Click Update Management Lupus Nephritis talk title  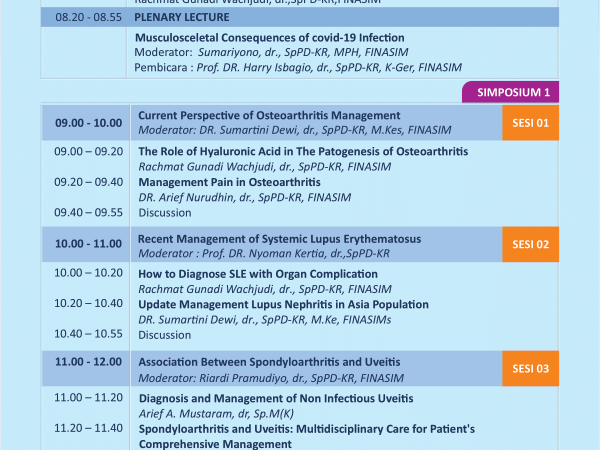coord(288,304)
